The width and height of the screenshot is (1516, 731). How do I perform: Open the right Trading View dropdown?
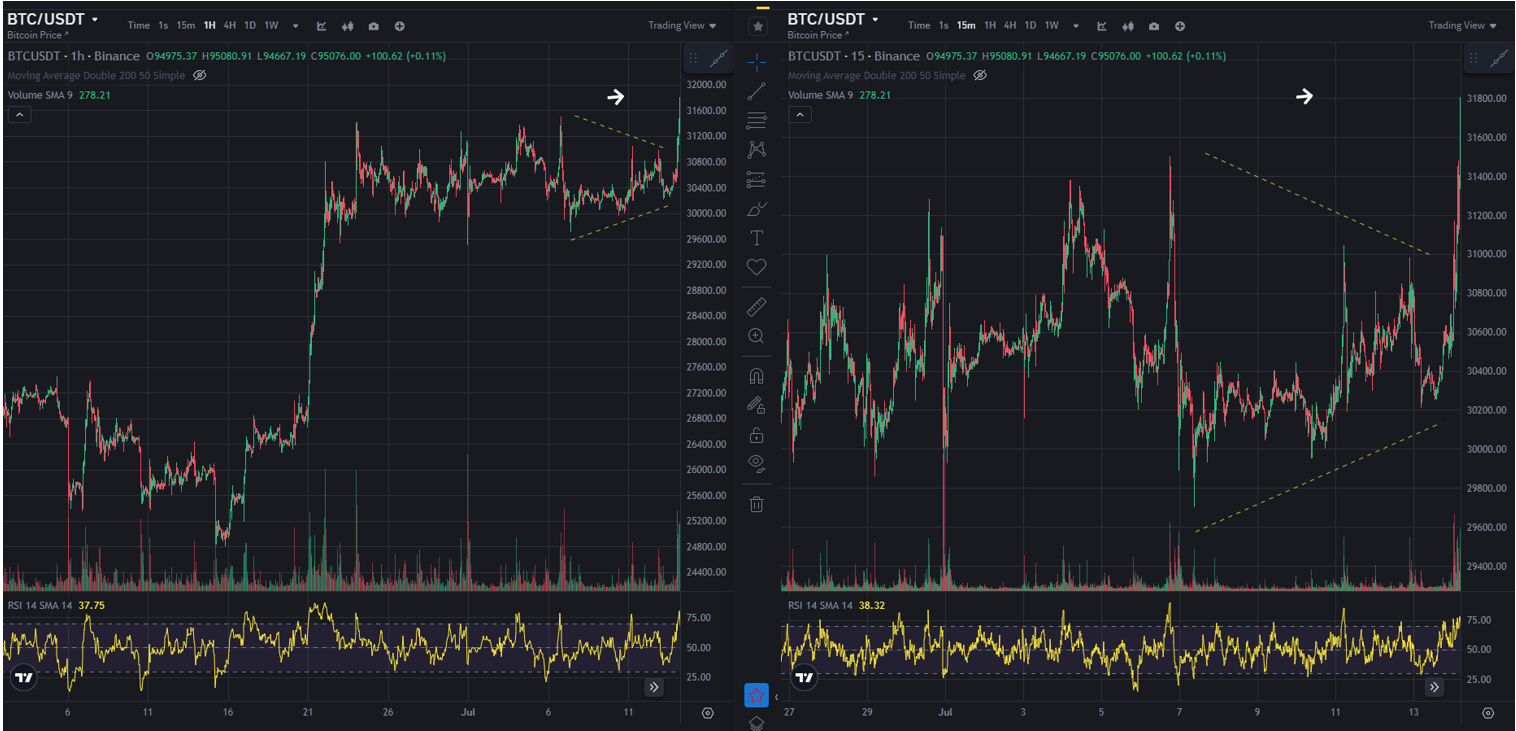tap(1463, 25)
